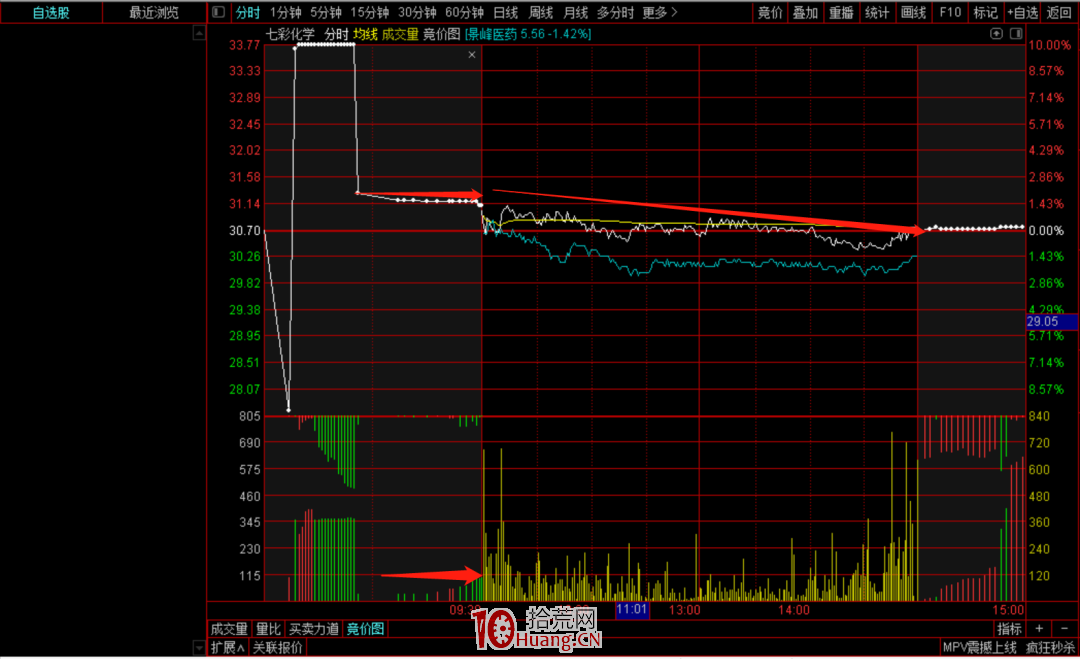The height and width of the screenshot is (659, 1080).
Task: Click the 10.00% top percent axis value
Action: pos(1050,45)
